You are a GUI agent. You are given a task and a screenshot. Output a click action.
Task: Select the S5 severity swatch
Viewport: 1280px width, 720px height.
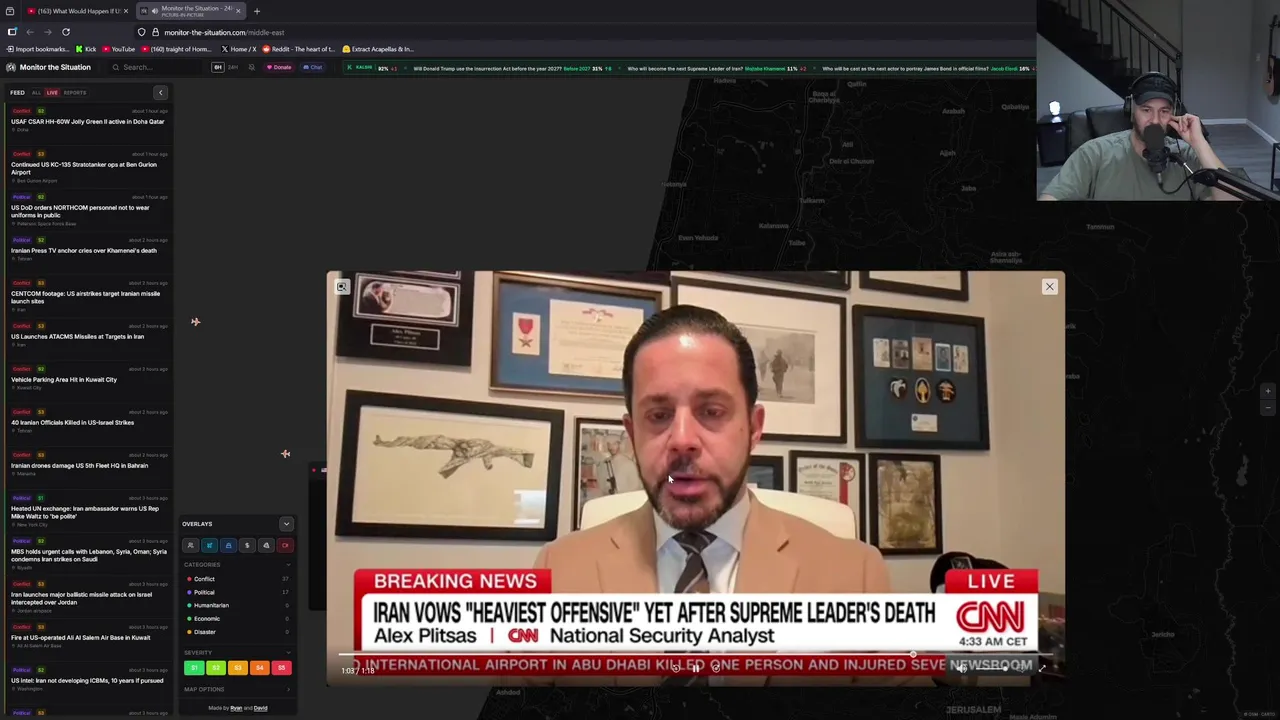pyautogui.click(x=282, y=668)
